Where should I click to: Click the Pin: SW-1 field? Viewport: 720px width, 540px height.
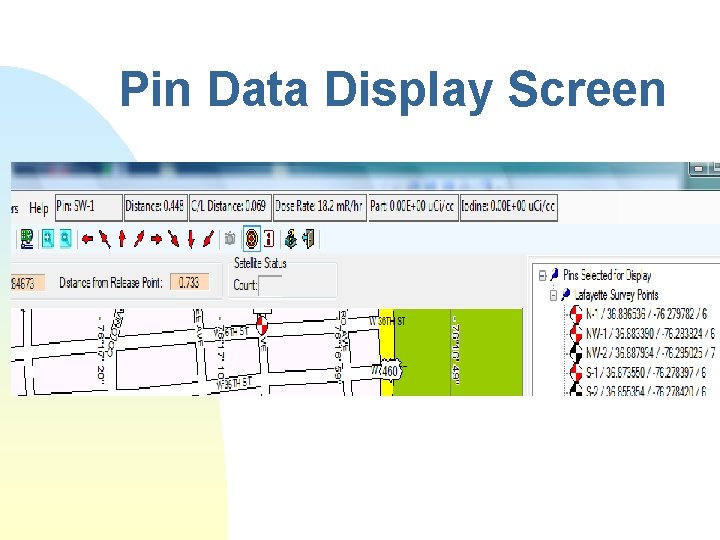(89, 208)
